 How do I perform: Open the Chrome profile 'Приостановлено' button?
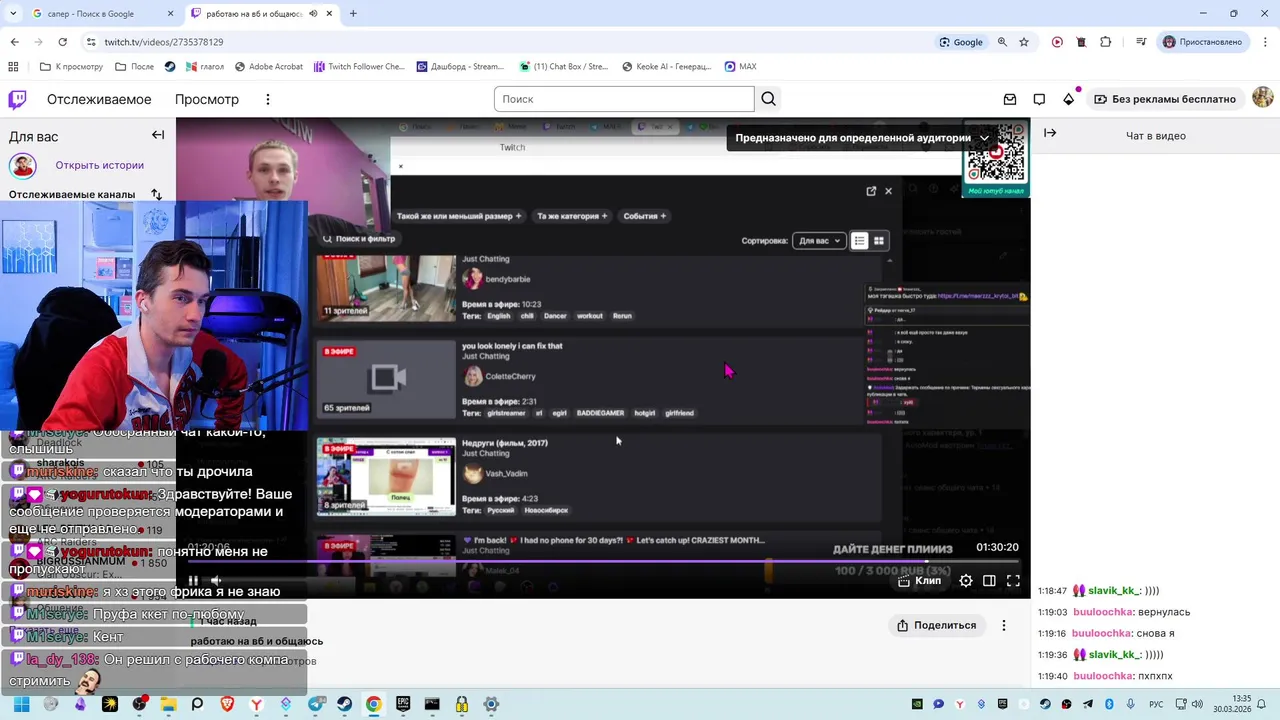(1202, 42)
